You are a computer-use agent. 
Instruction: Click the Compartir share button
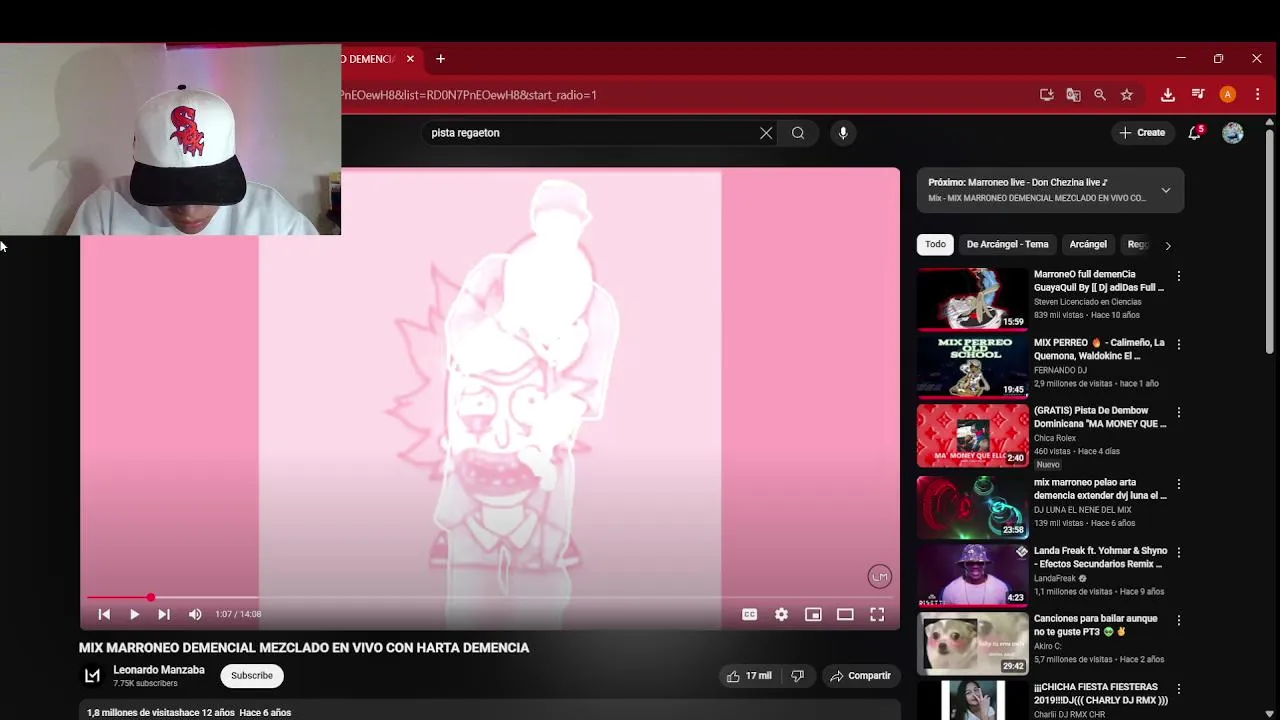coord(860,676)
